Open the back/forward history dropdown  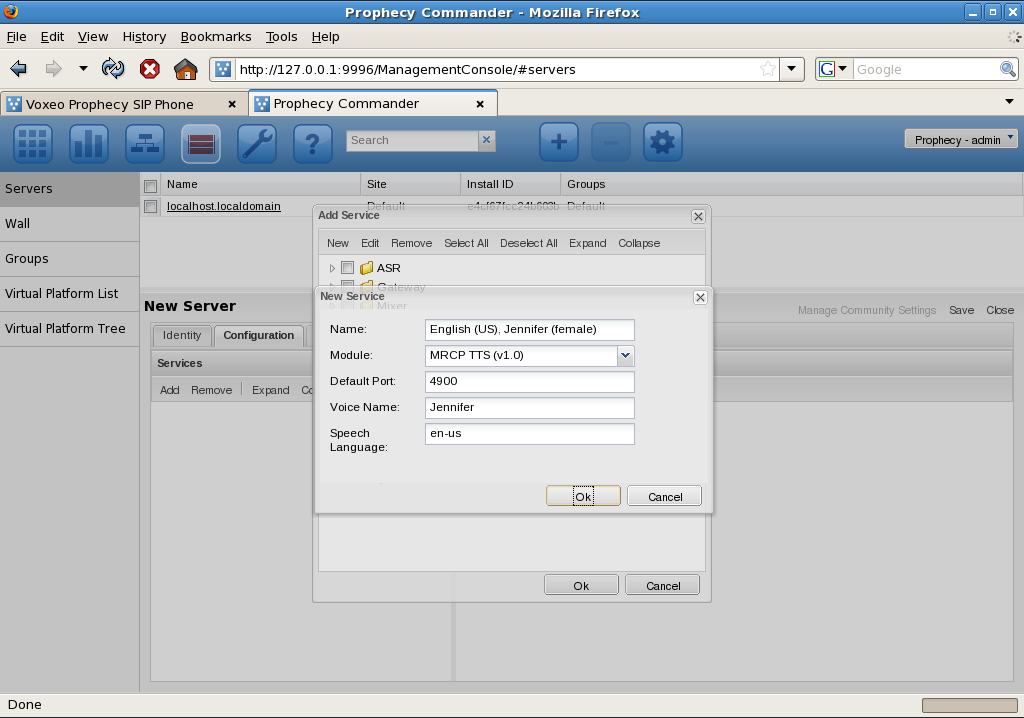(83, 68)
